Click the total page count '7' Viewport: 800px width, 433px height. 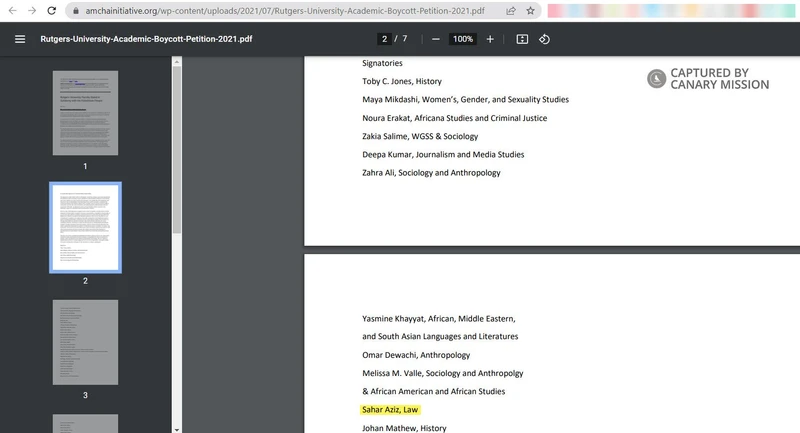405,39
